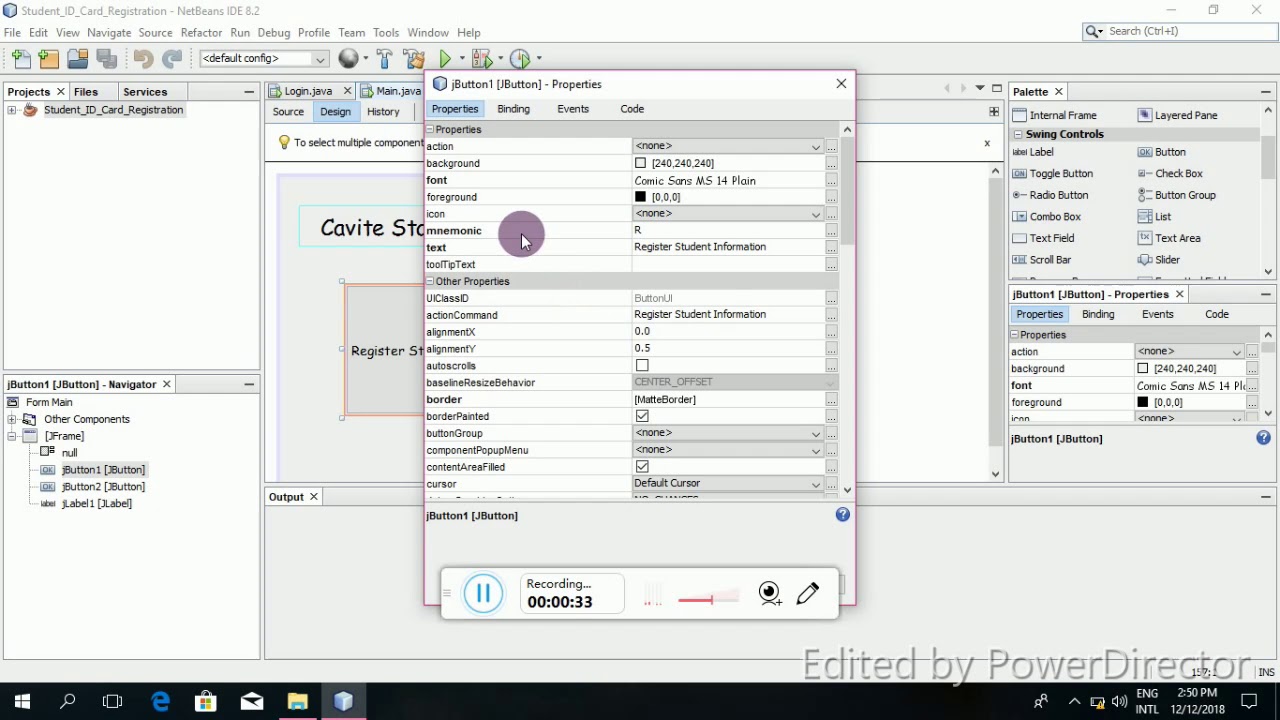The width and height of the screenshot is (1280, 720).
Task: Collapse JFrame node in Navigator
Action: tap(11, 436)
